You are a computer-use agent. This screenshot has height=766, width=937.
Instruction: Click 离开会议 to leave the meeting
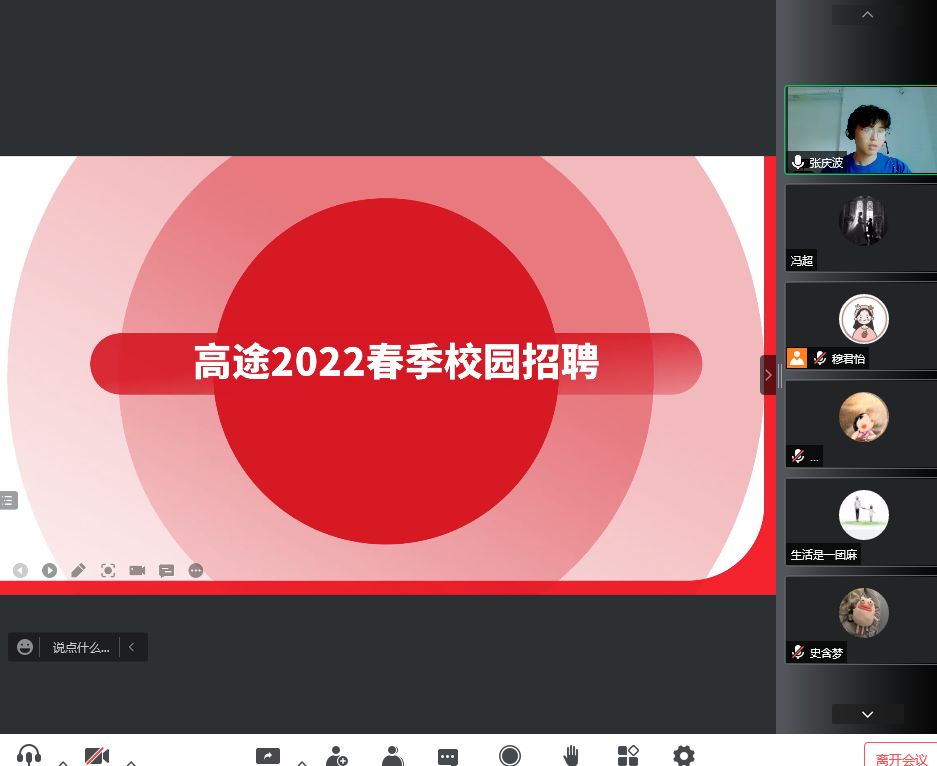click(x=901, y=758)
